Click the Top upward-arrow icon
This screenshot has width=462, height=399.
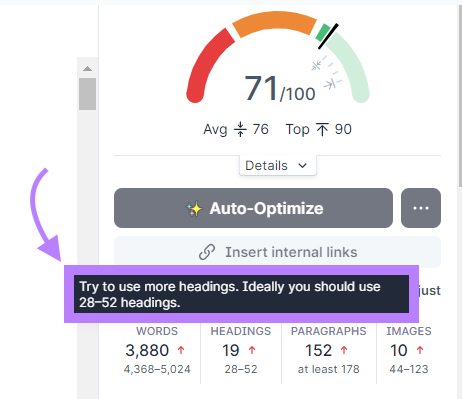322,129
